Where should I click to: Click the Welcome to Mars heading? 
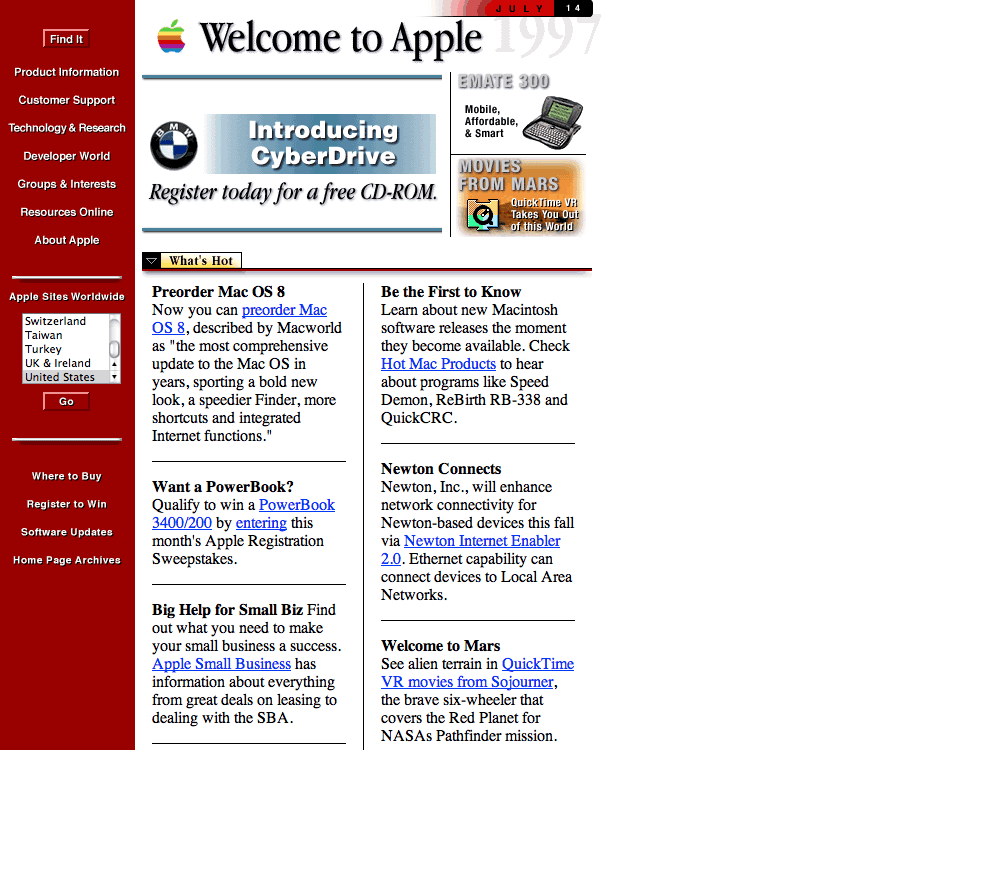coord(440,646)
